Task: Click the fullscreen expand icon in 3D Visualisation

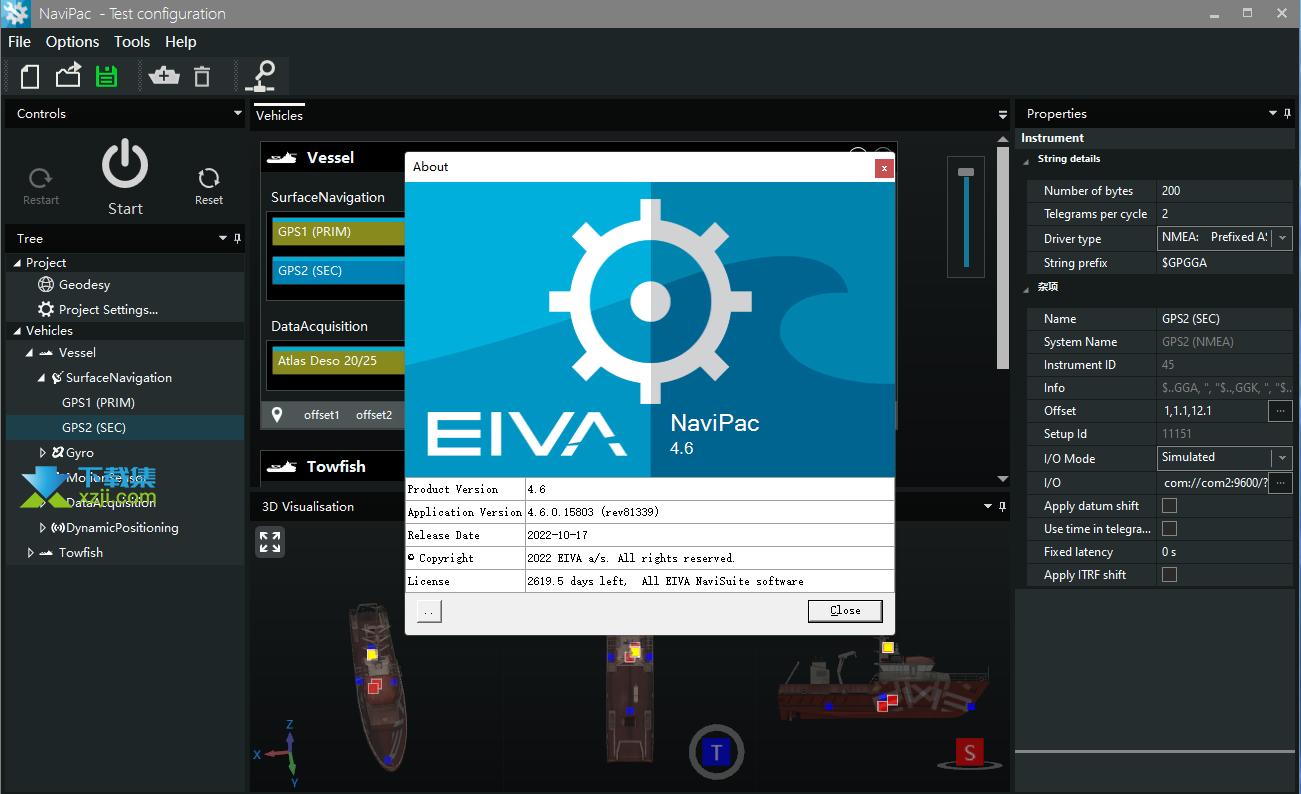Action: (270, 542)
